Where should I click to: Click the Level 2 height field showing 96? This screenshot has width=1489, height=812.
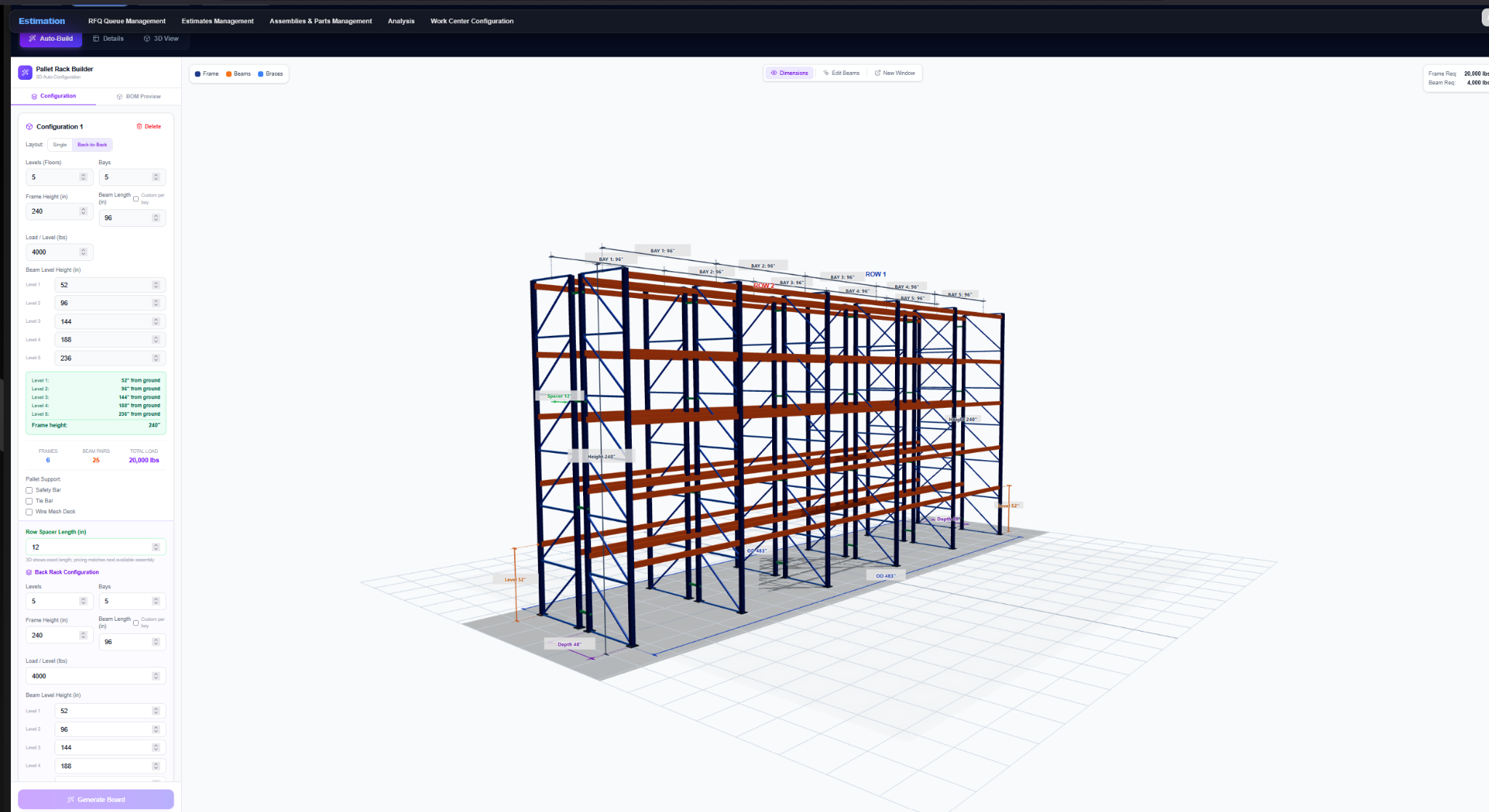pyautogui.click(x=110, y=303)
